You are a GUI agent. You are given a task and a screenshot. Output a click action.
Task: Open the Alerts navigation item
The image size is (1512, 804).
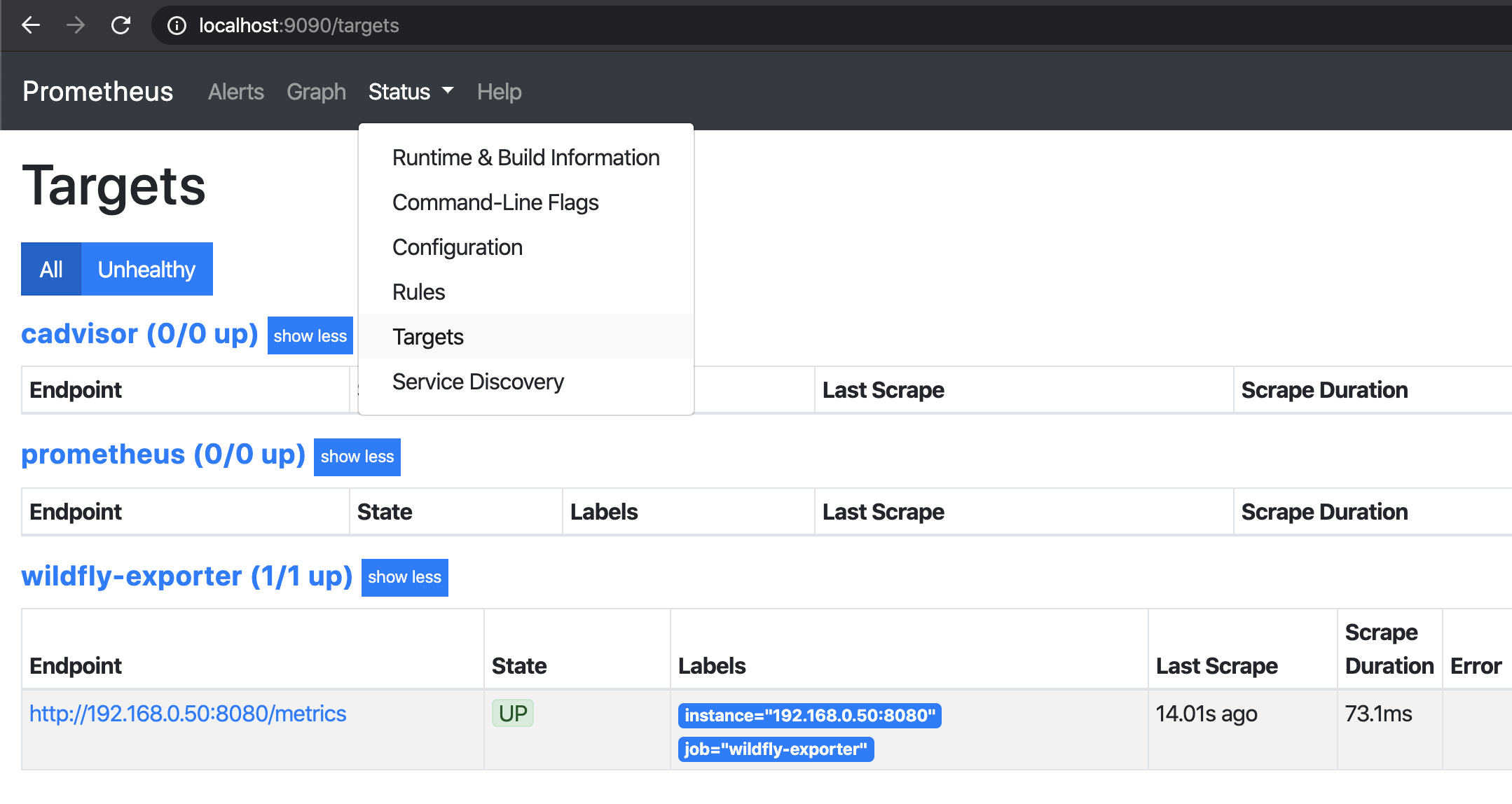click(x=235, y=92)
